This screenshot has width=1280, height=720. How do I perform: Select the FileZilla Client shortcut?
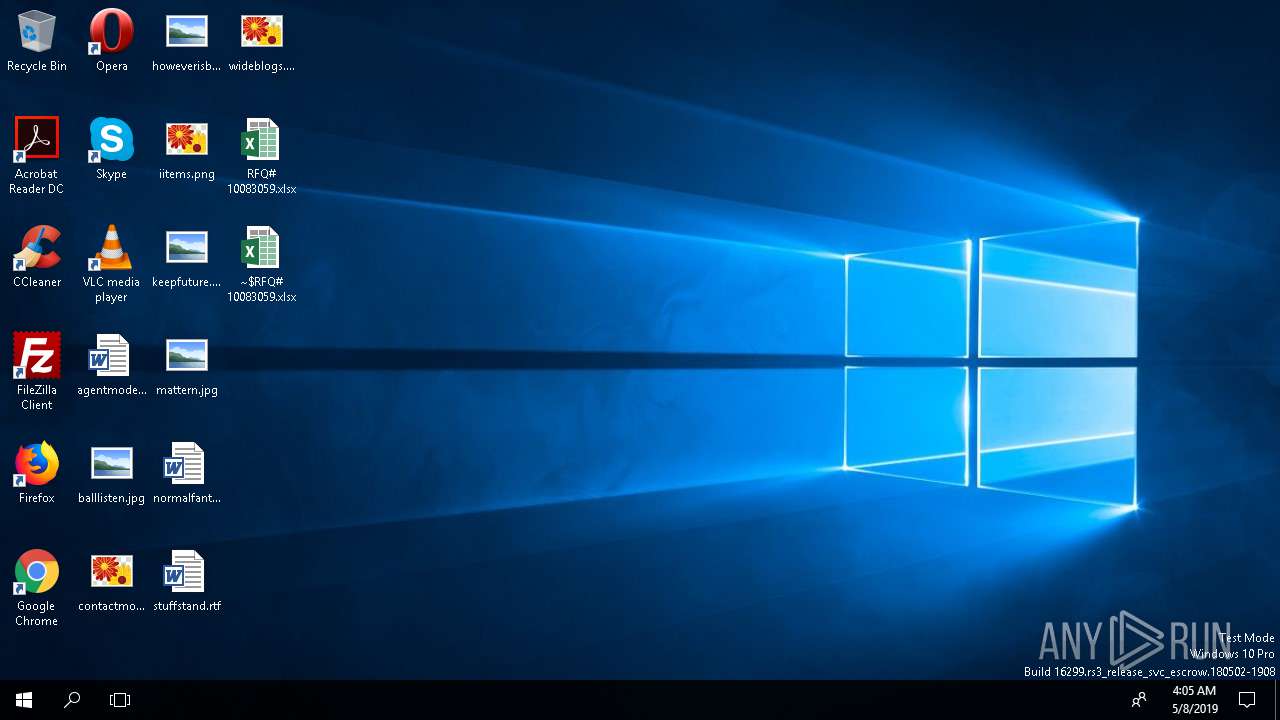[37, 372]
